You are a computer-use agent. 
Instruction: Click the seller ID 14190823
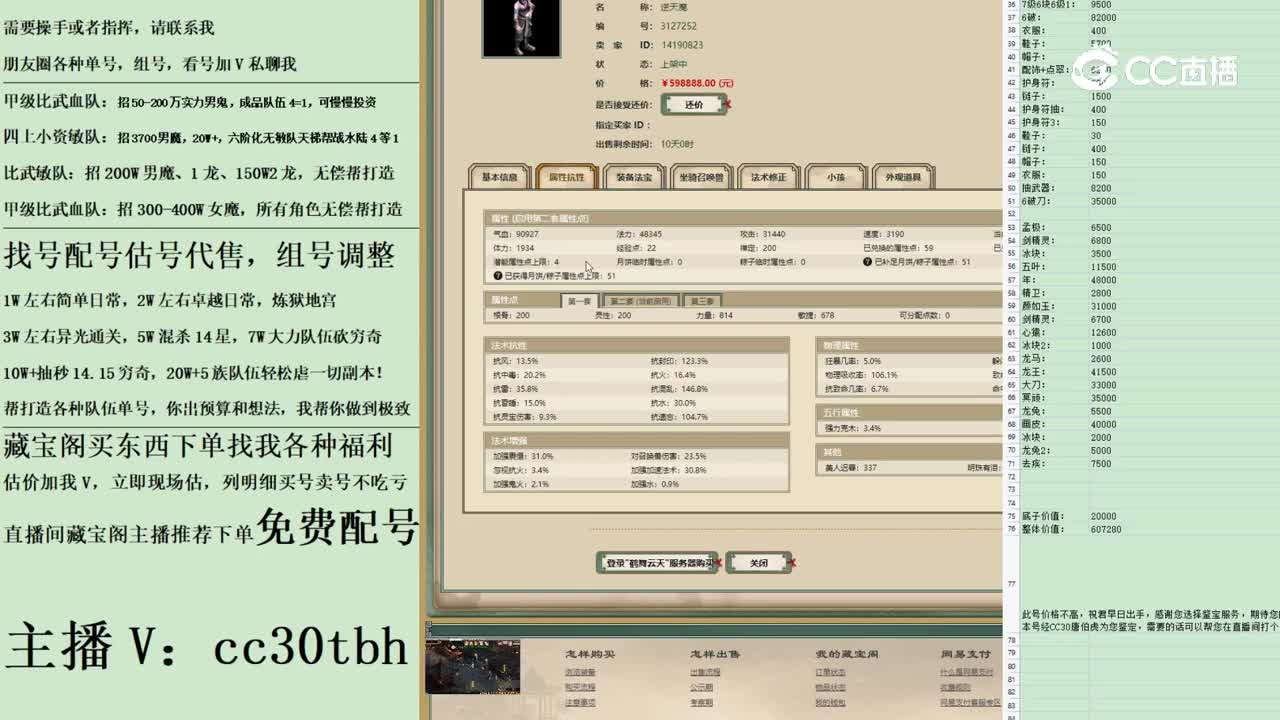682,45
